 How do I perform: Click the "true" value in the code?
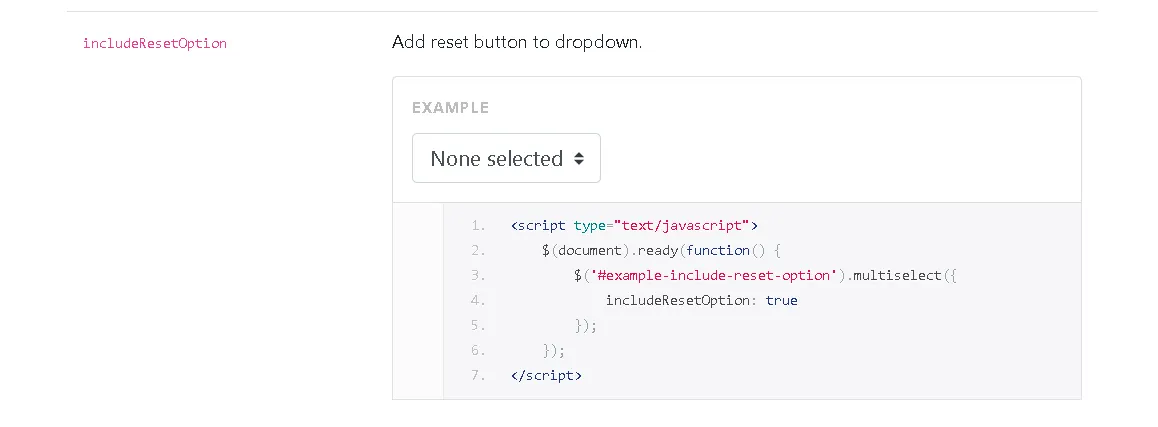coord(782,300)
